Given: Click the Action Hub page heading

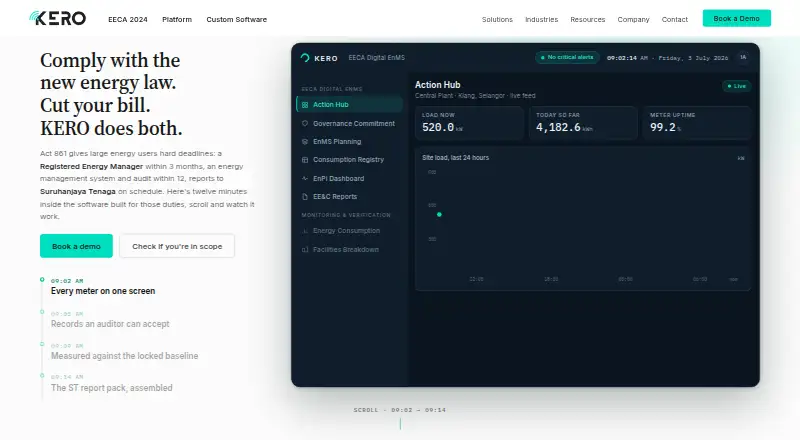Looking at the screenshot, I should [x=437, y=85].
